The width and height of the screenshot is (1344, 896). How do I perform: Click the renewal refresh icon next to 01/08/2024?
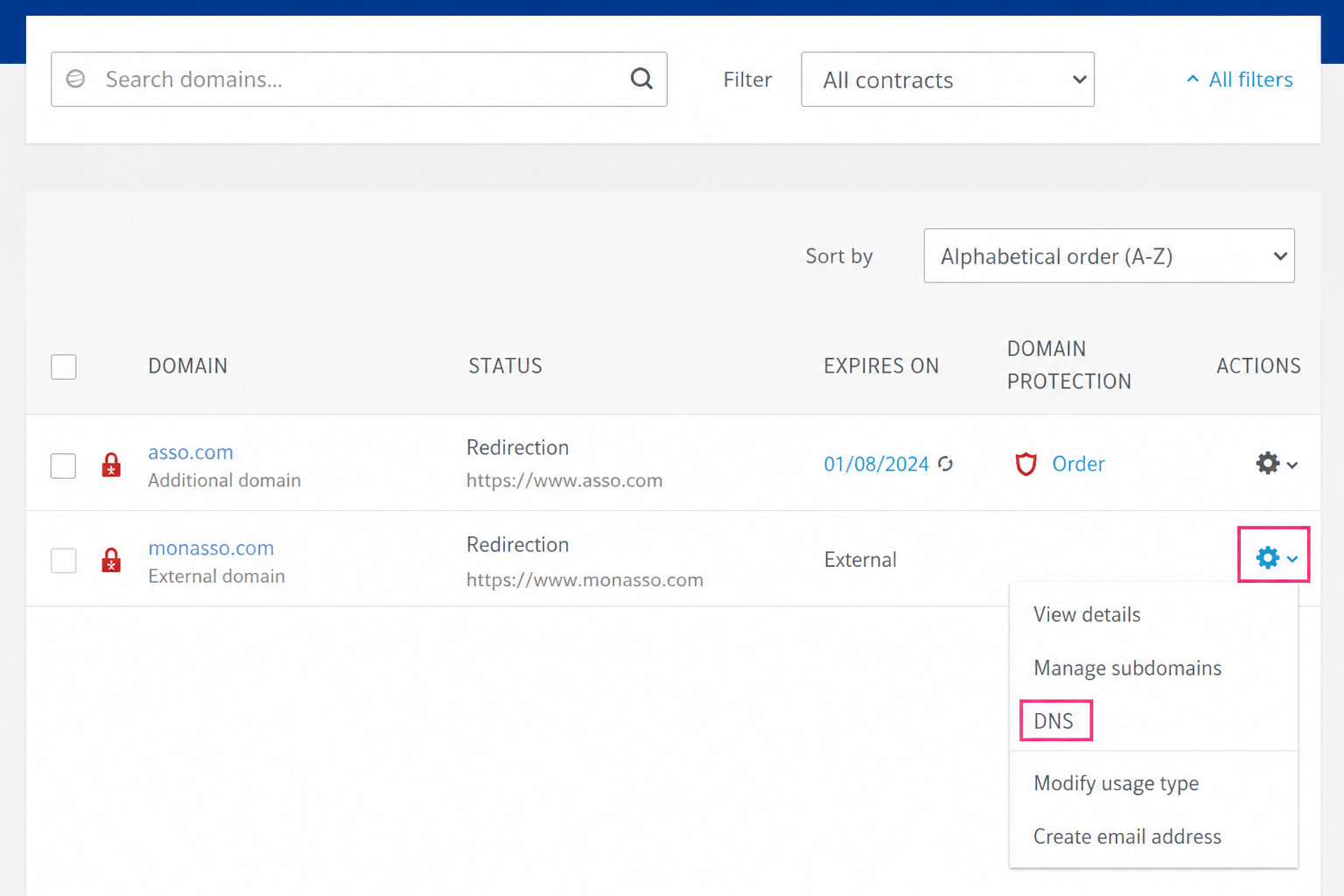(x=946, y=464)
